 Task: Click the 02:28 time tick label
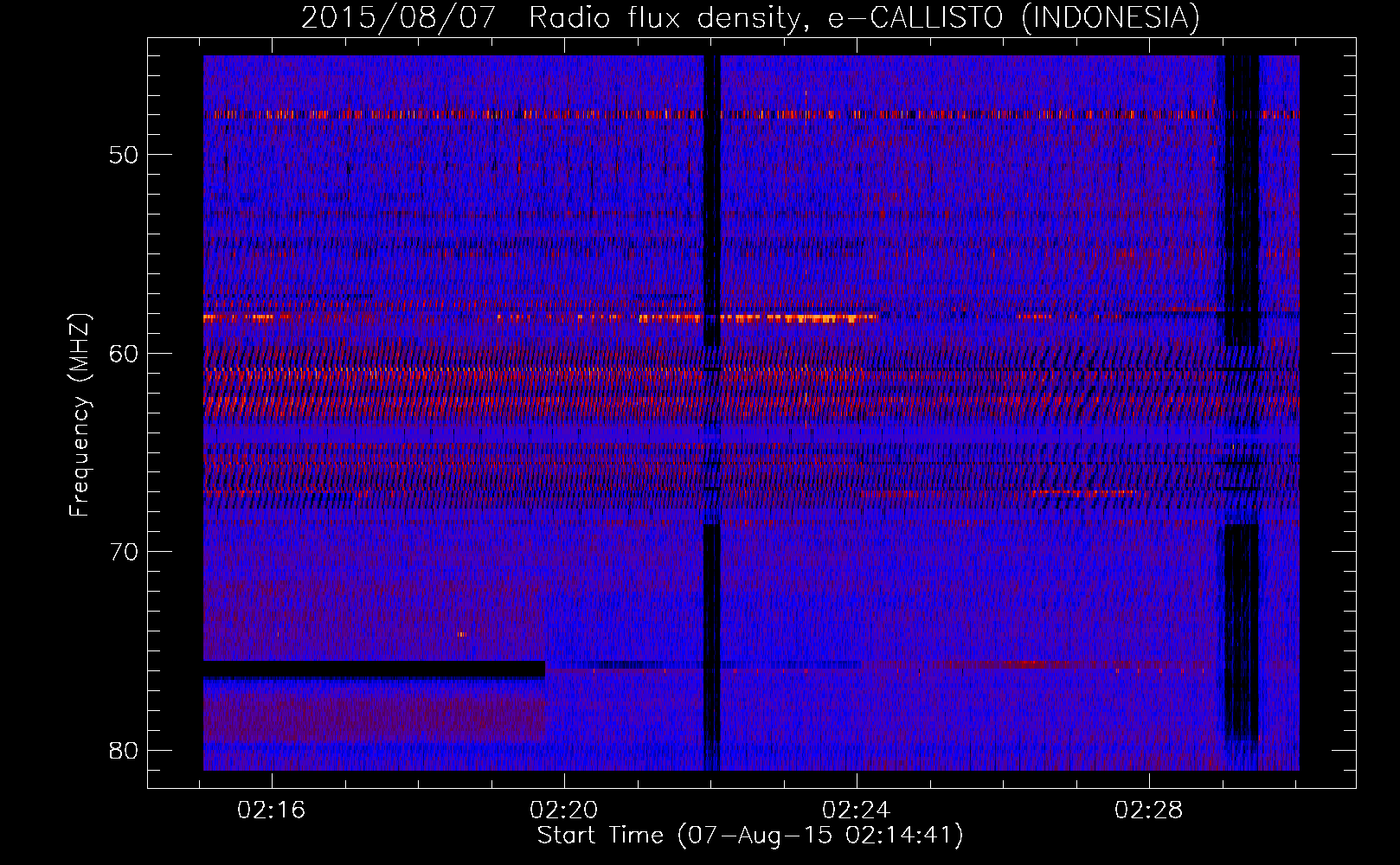coord(1149,811)
